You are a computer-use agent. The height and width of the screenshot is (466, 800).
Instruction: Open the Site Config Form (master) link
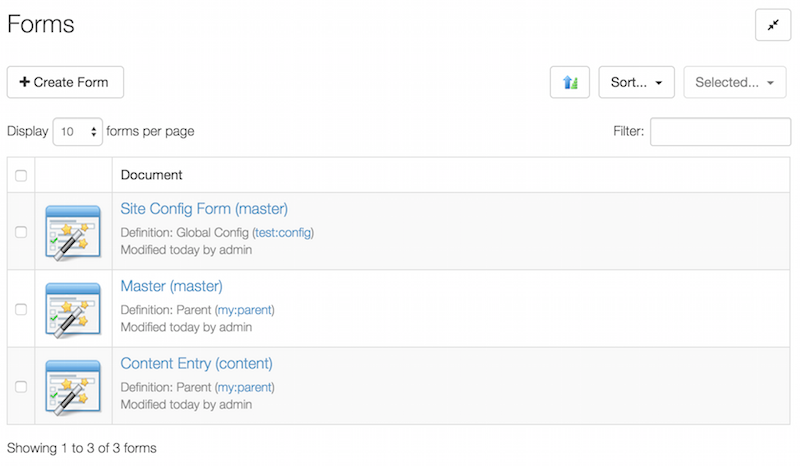tap(204, 209)
